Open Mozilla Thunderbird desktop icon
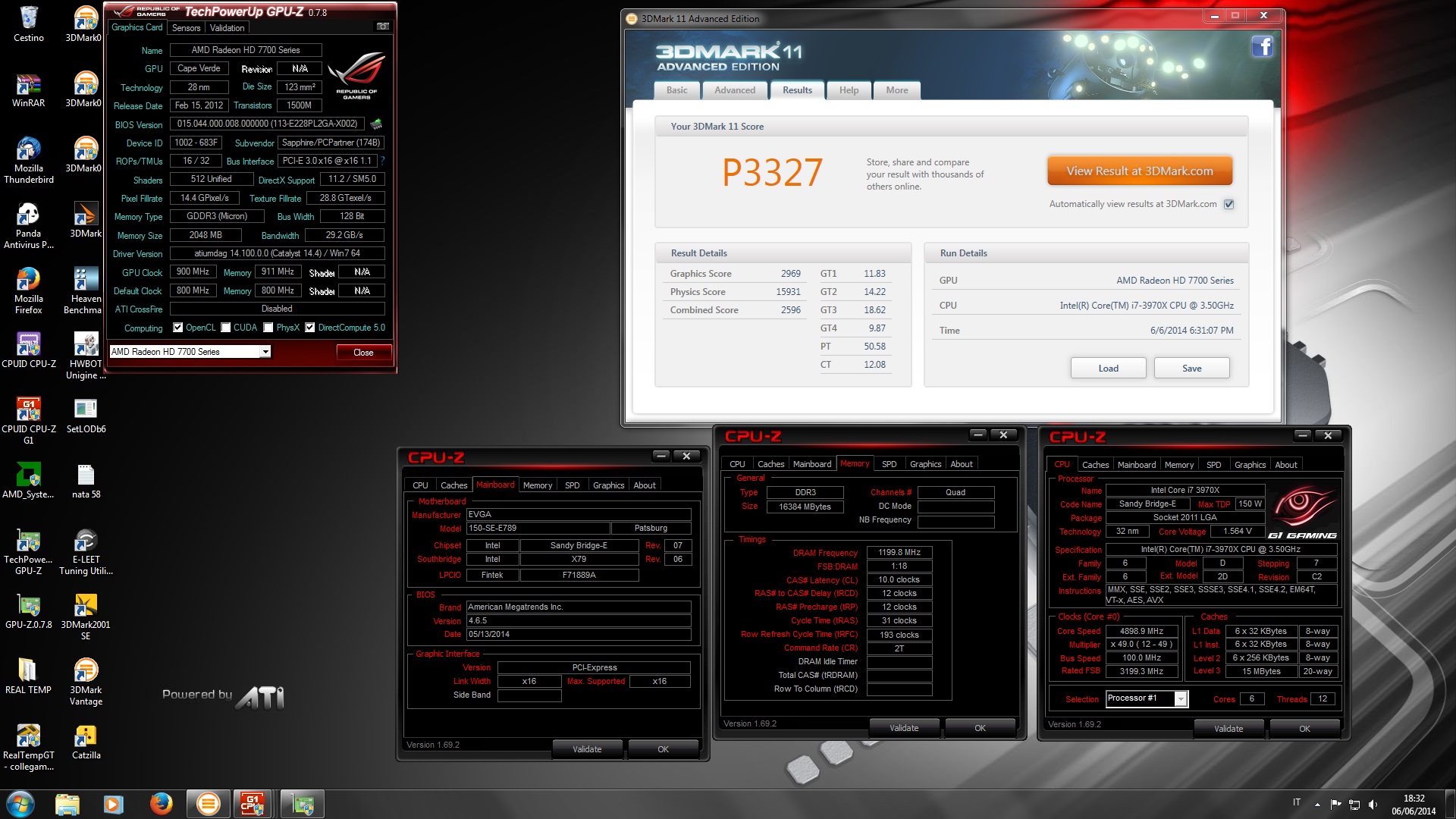 (x=29, y=161)
